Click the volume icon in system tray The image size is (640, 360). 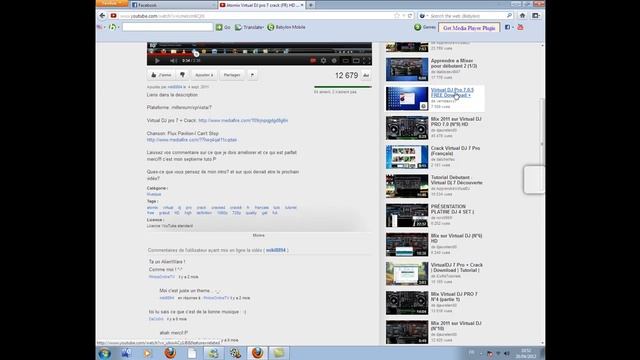[x=507, y=353]
